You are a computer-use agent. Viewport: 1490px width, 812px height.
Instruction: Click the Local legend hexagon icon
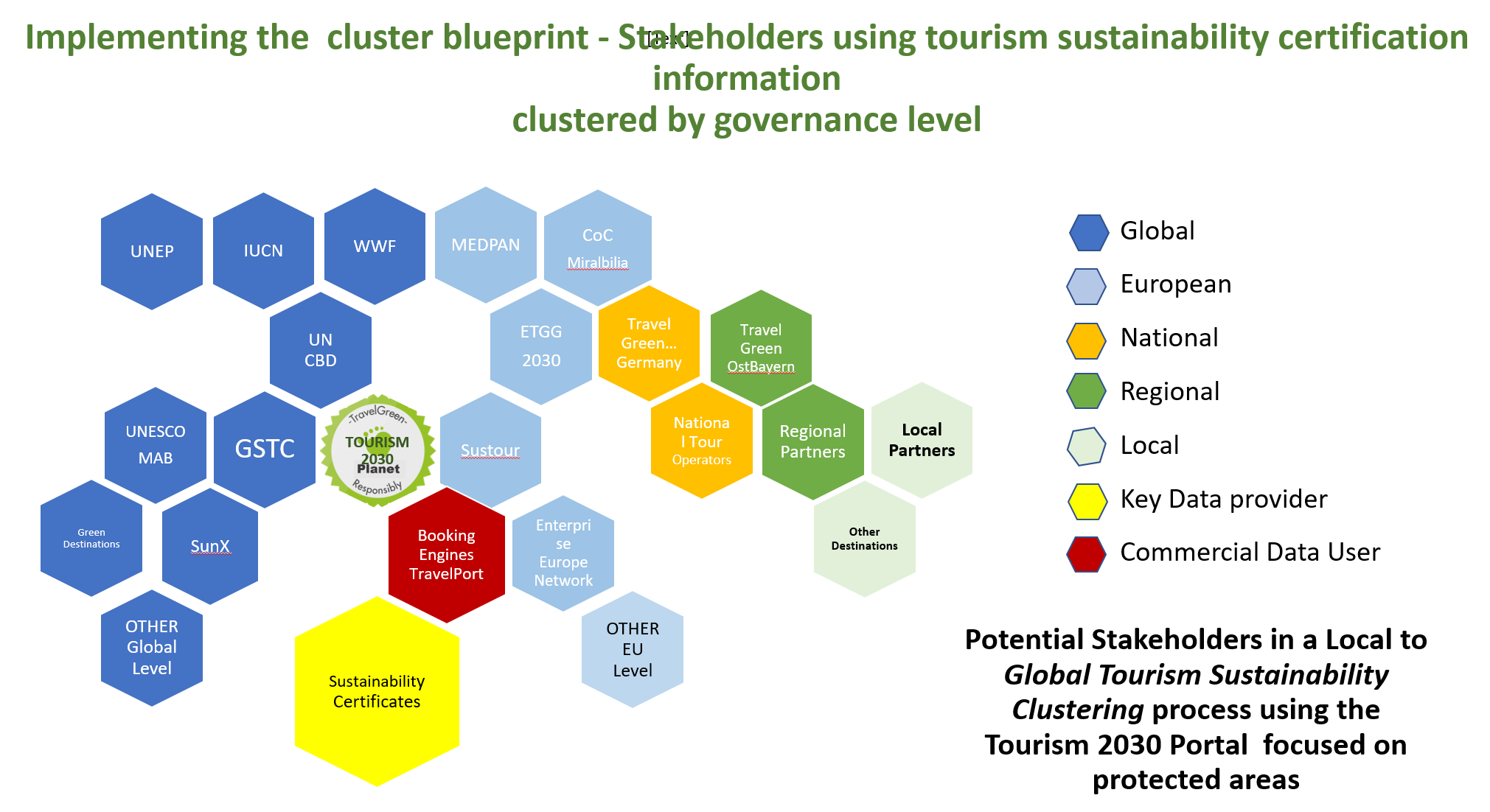[x=1087, y=447]
